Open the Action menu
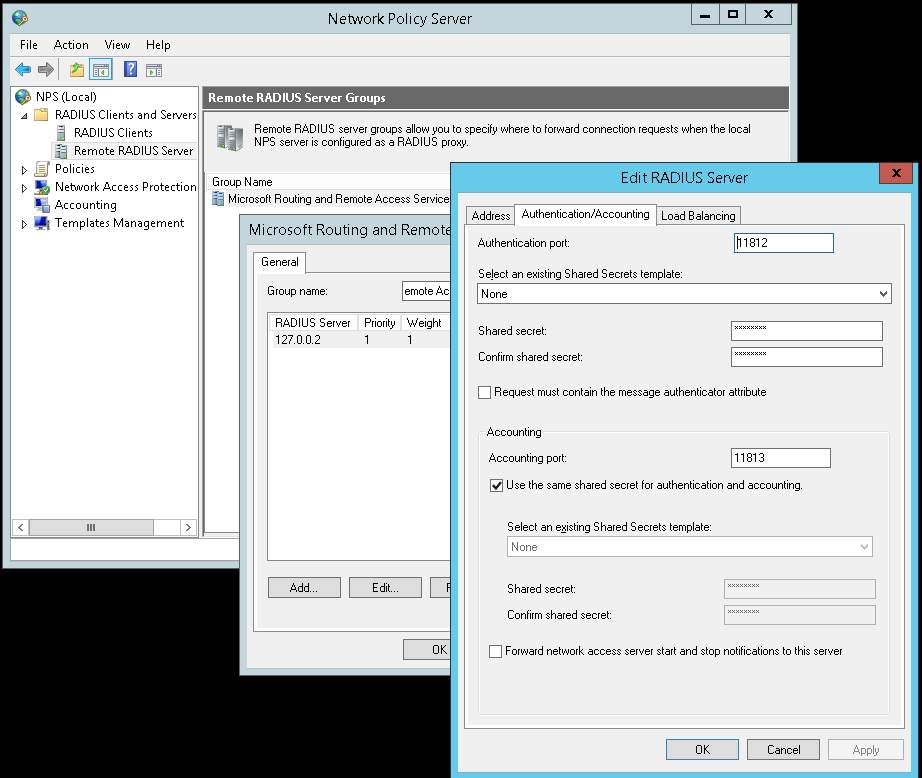922x778 pixels. 71,45
